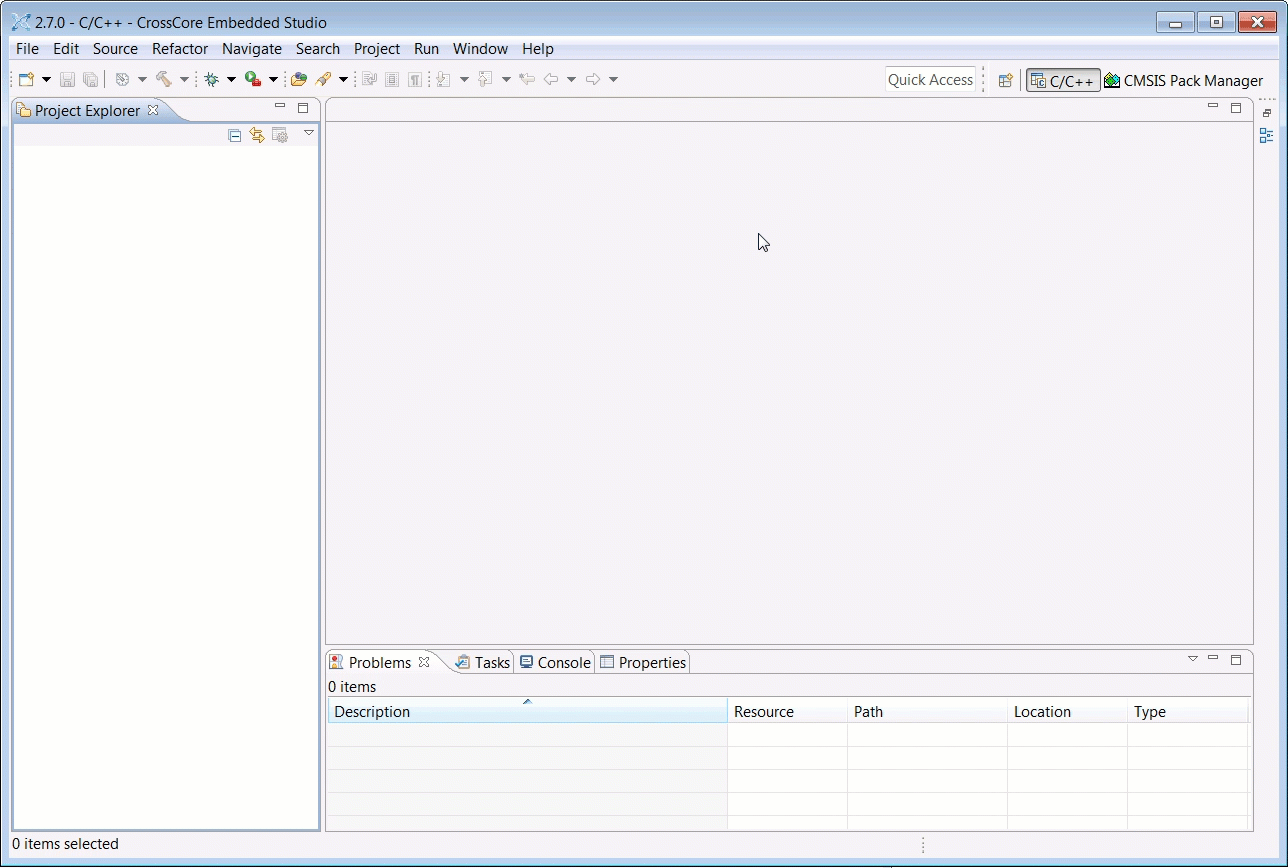The height and width of the screenshot is (868, 1288).
Task: Maximize the Project Explorer panel
Action: click(x=303, y=108)
